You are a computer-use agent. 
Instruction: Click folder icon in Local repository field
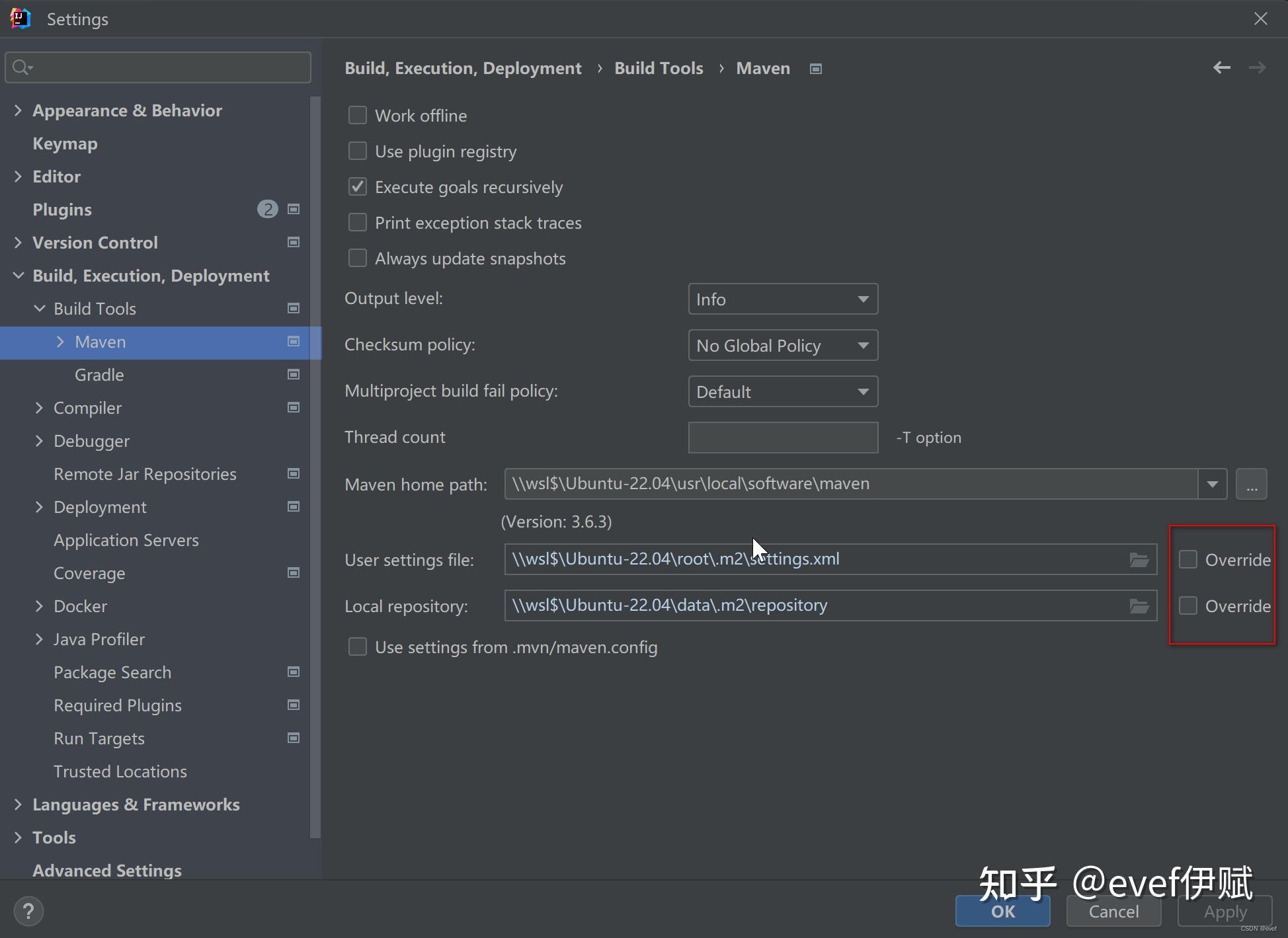[1139, 606]
